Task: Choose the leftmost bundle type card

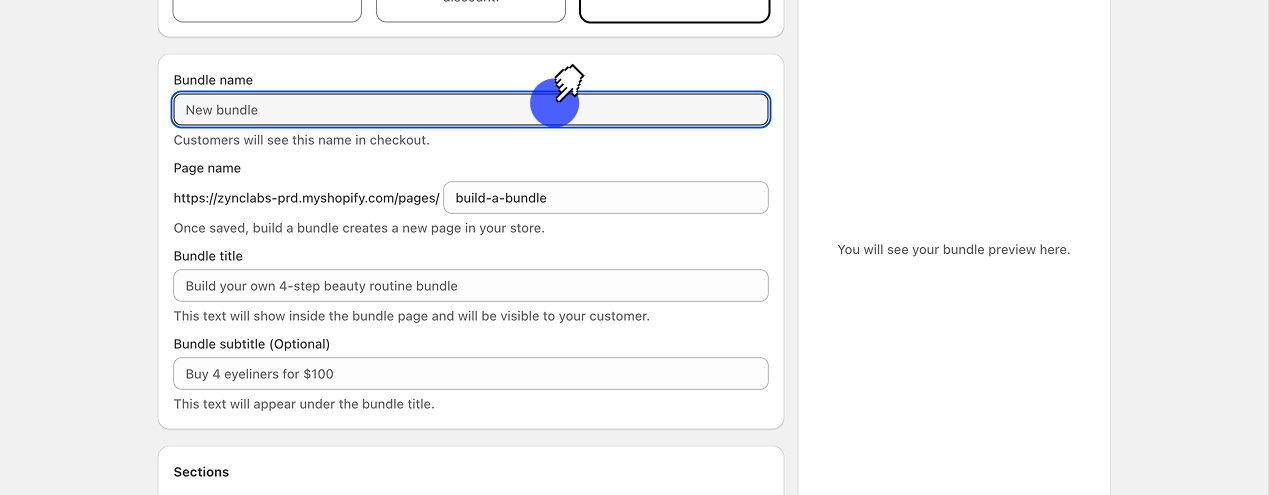Action: (x=267, y=10)
